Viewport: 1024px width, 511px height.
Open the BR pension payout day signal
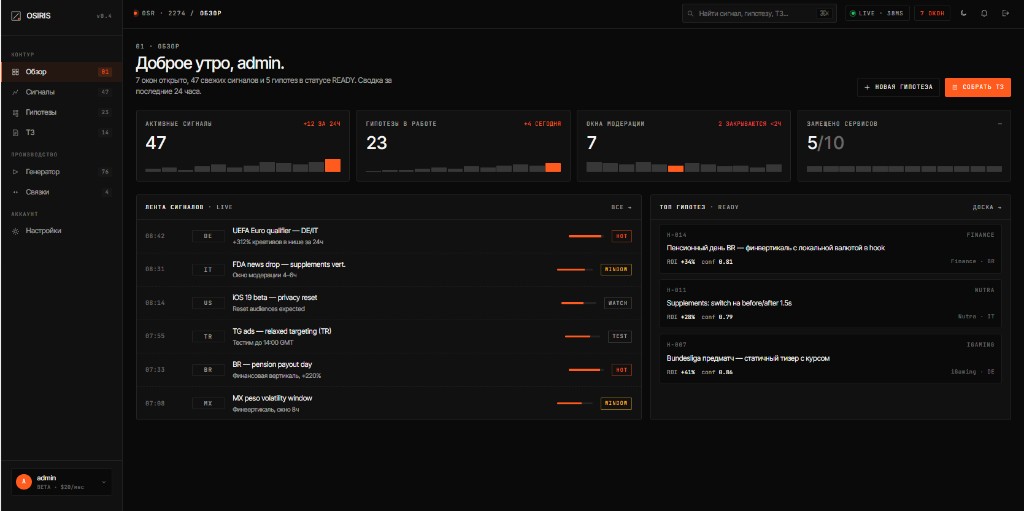pyautogui.click(x=389, y=370)
